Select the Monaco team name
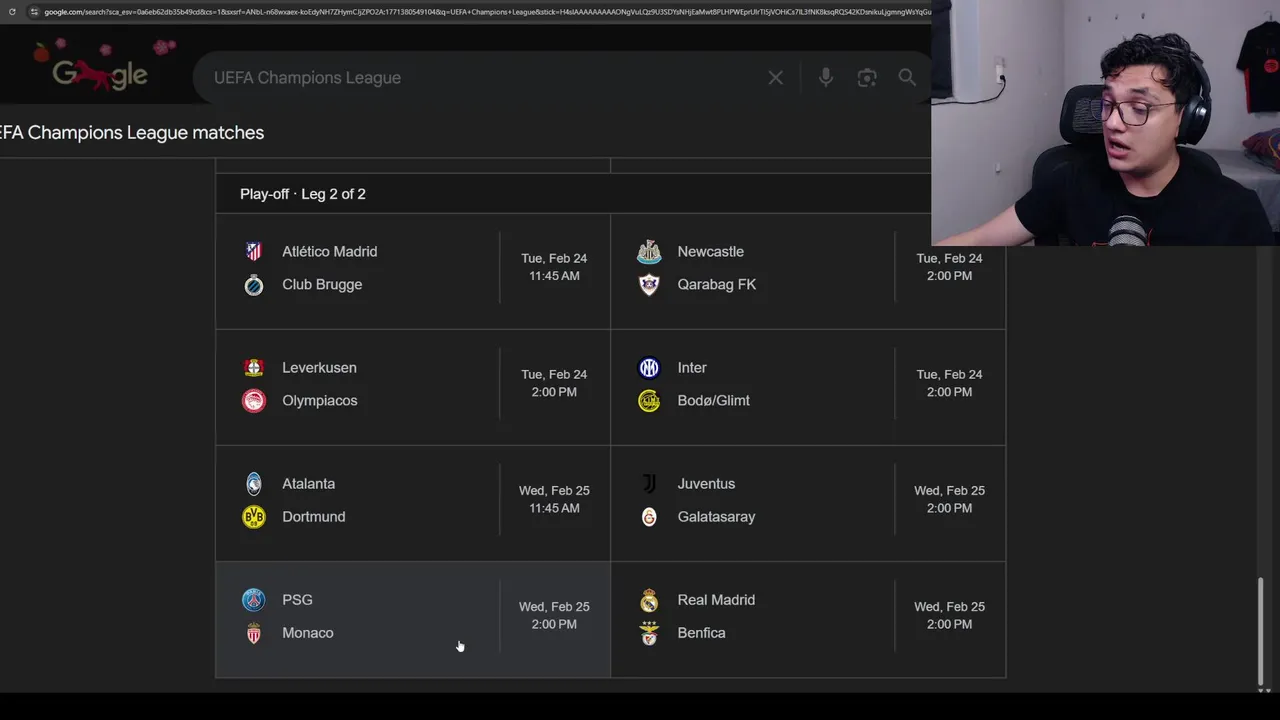This screenshot has height=720, width=1280. 308,633
